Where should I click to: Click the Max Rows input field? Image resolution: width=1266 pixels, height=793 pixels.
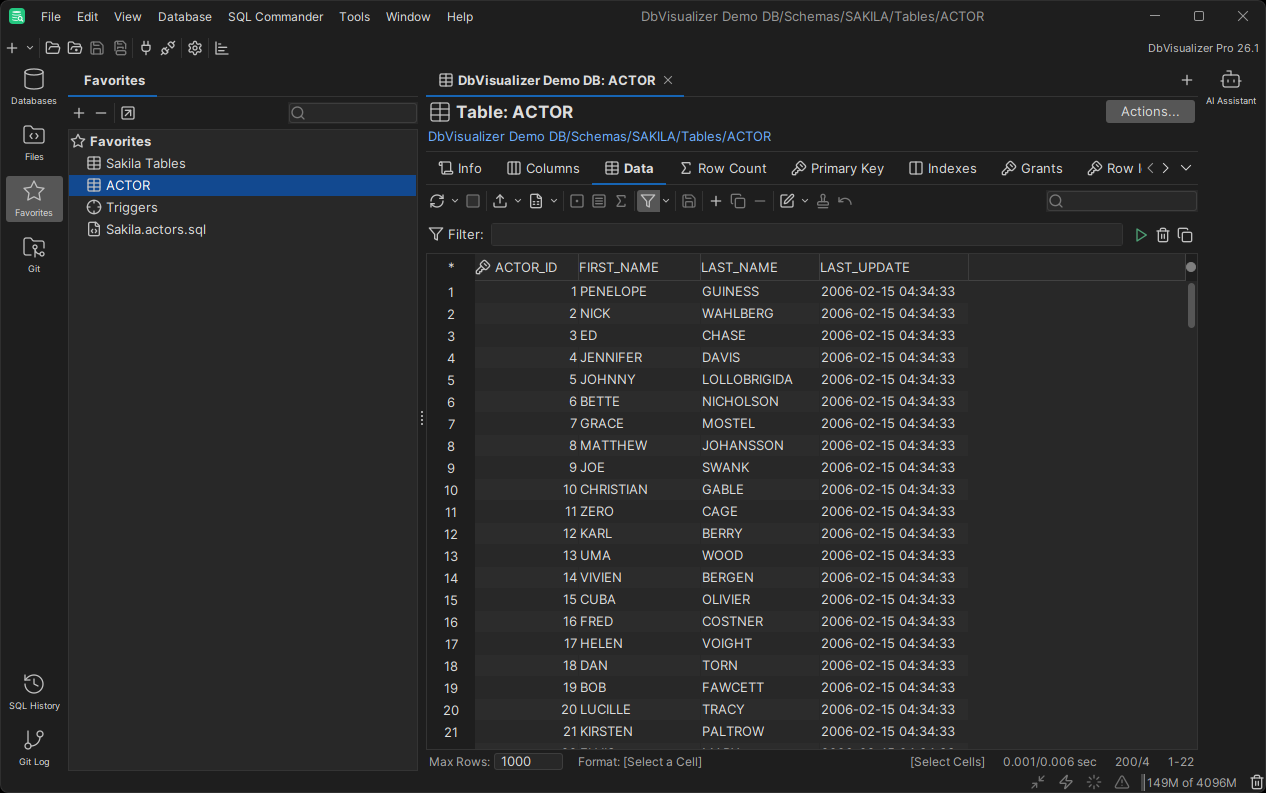point(528,762)
